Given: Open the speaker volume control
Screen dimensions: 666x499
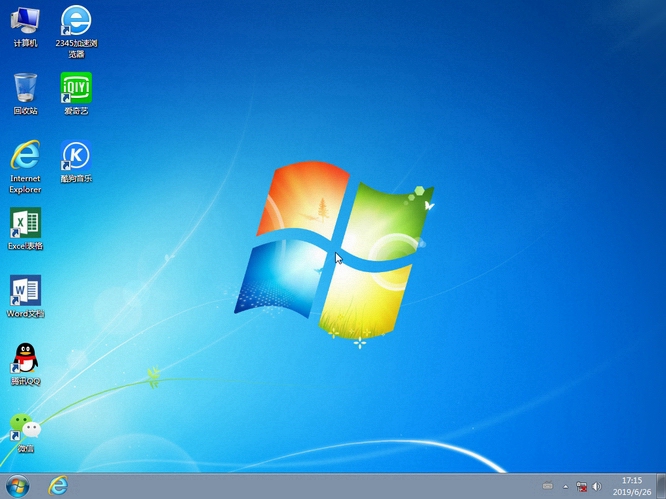Looking at the screenshot, I should 597,486.
